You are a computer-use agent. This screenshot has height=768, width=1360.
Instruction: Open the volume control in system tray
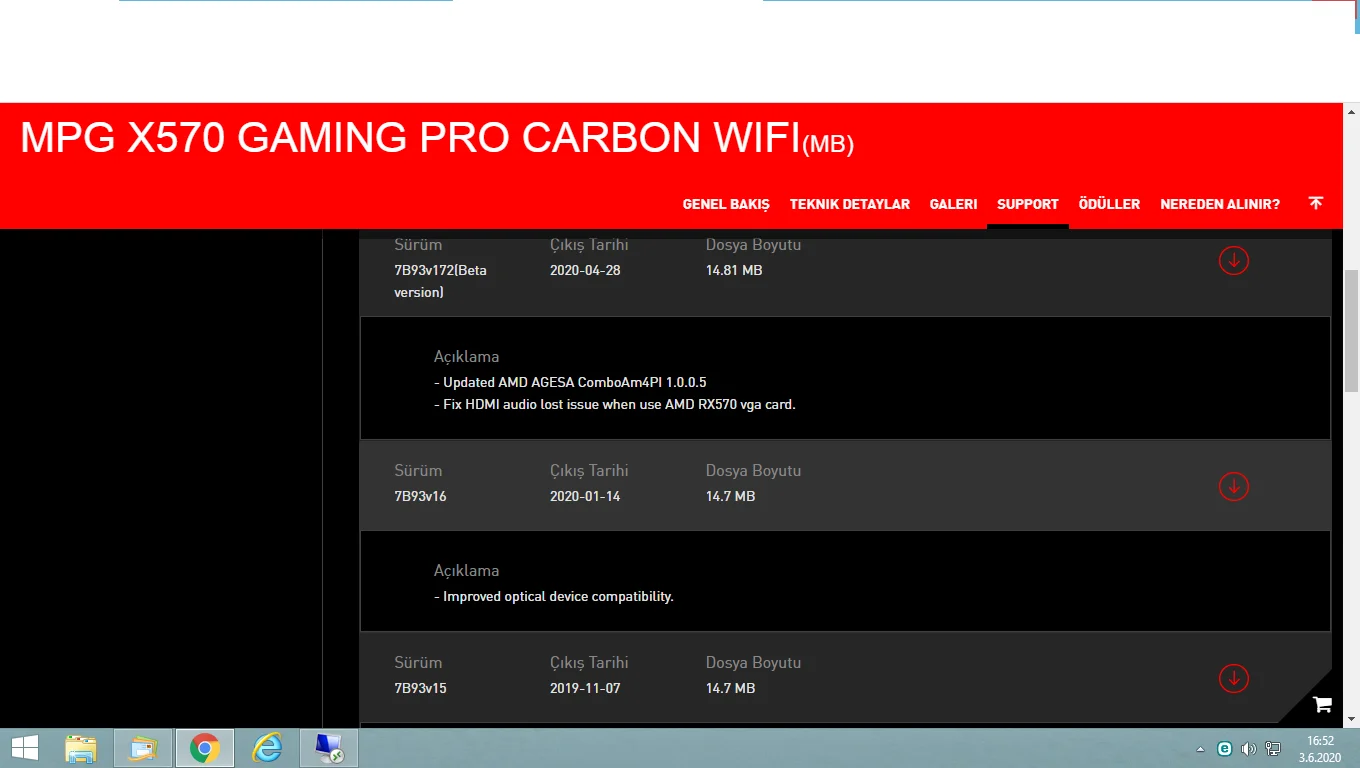coord(1248,748)
